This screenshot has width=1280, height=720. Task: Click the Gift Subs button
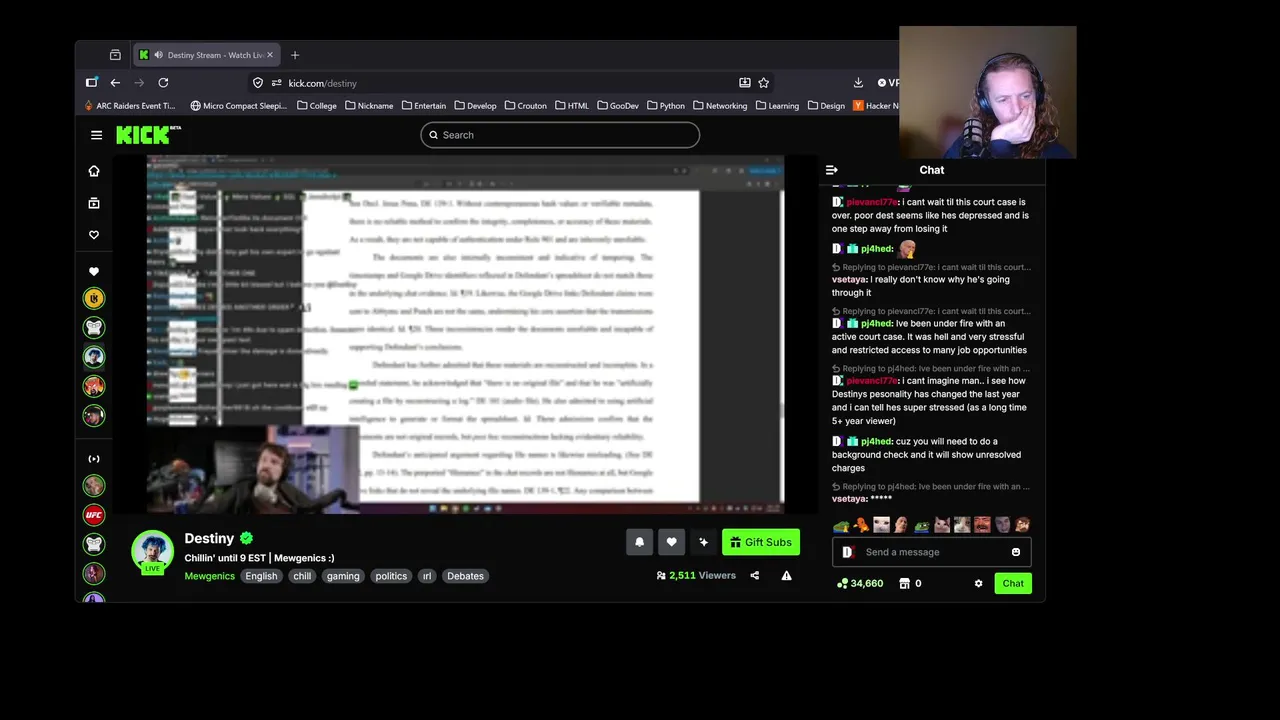(761, 542)
